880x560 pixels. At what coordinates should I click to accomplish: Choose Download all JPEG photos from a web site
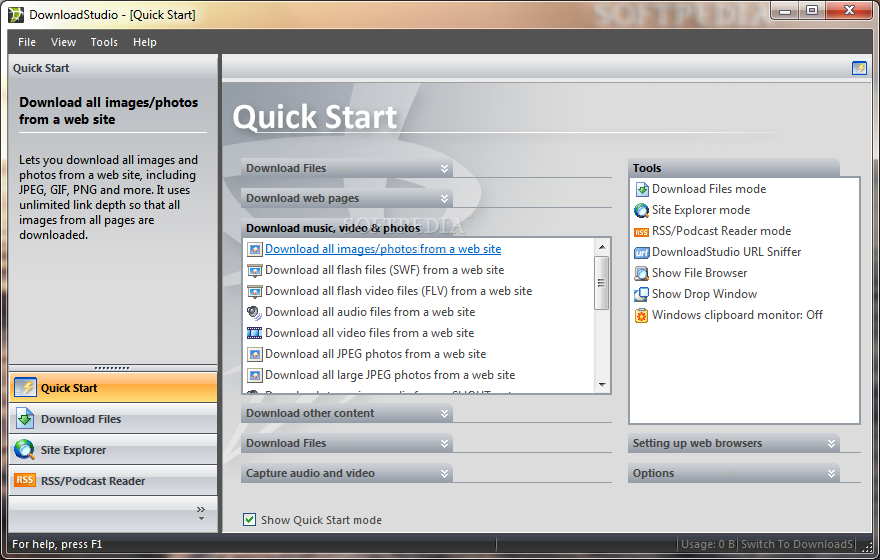click(x=376, y=354)
